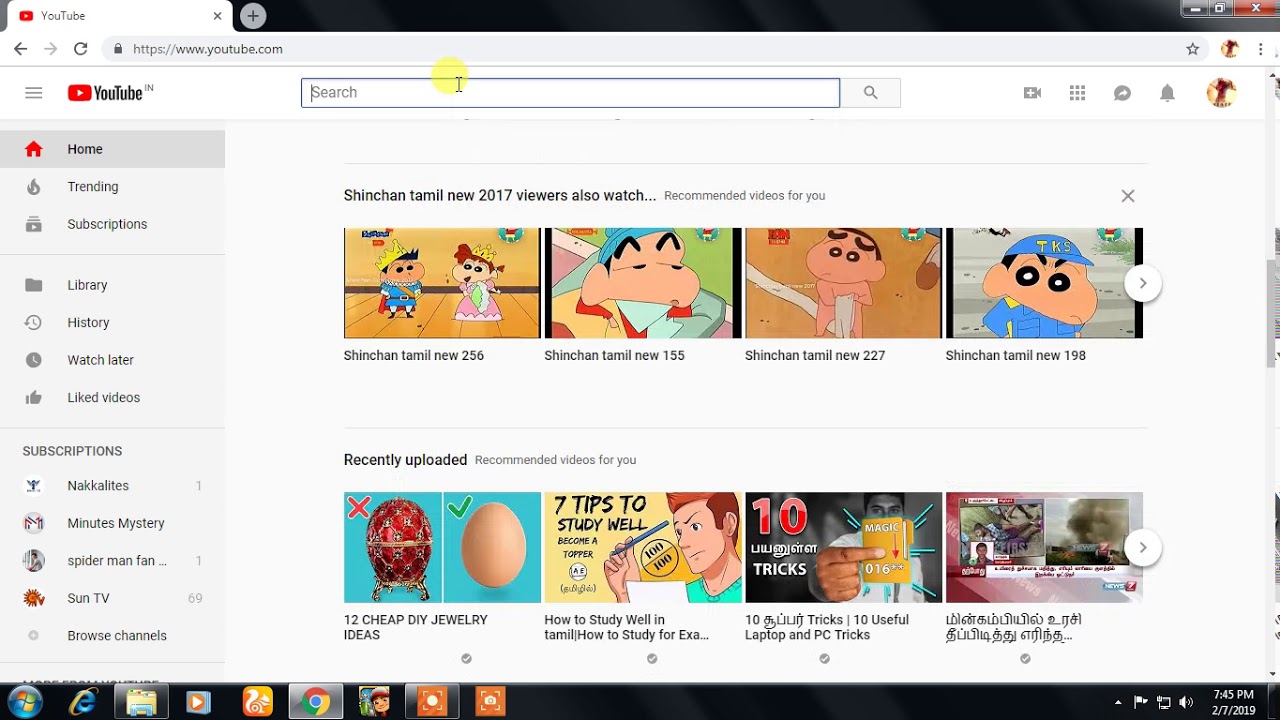Reload the page with the refresh icon

80,48
